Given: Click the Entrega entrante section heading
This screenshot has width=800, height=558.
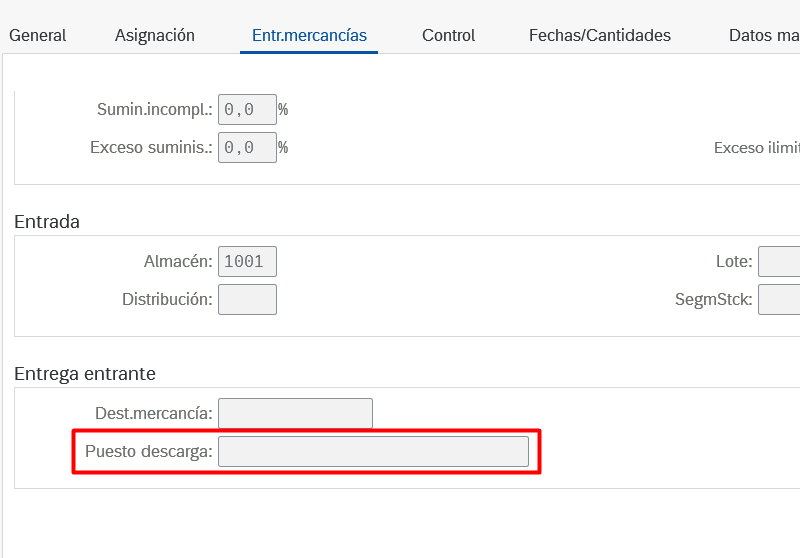Looking at the screenshot, I should (x=85, y=374).
